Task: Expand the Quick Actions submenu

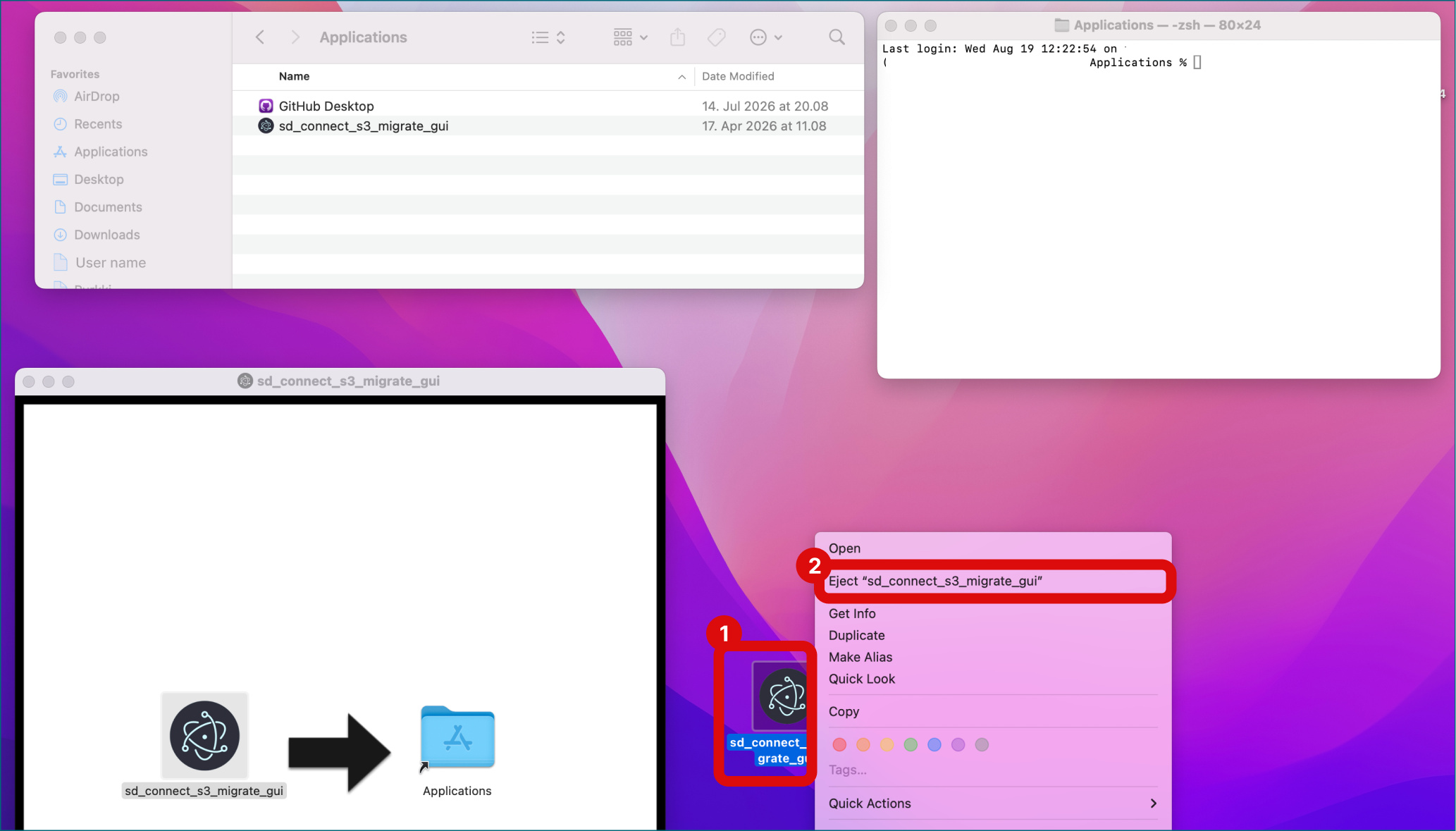Action: [992, 804]
